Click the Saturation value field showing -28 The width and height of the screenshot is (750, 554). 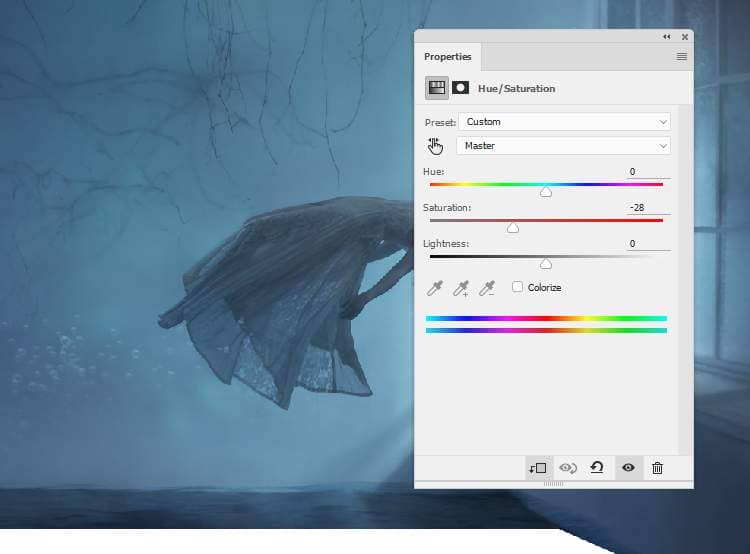(x=649, y=208)
